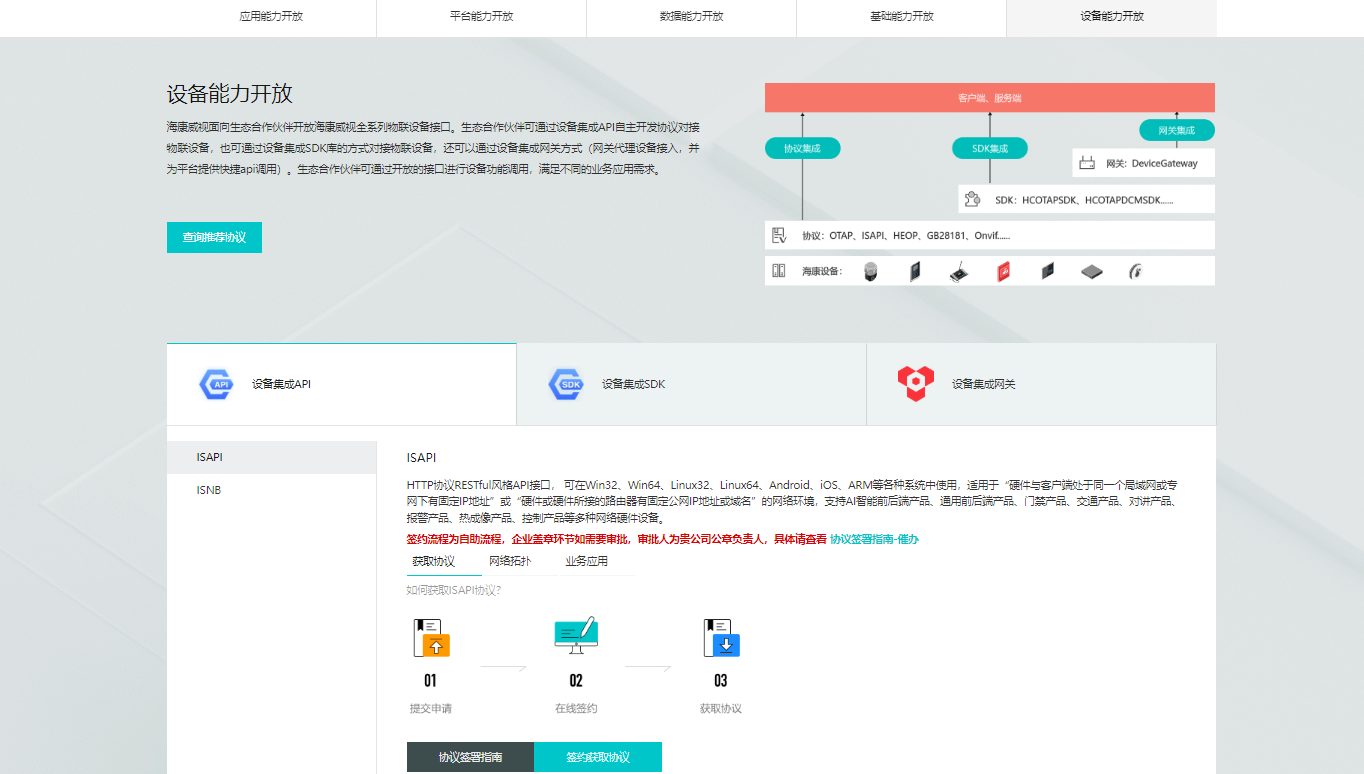The height and width of the screenshot is (774, 1364).
Task: Click the red gateway hexagon icon
Action: [x=915, y=383]
